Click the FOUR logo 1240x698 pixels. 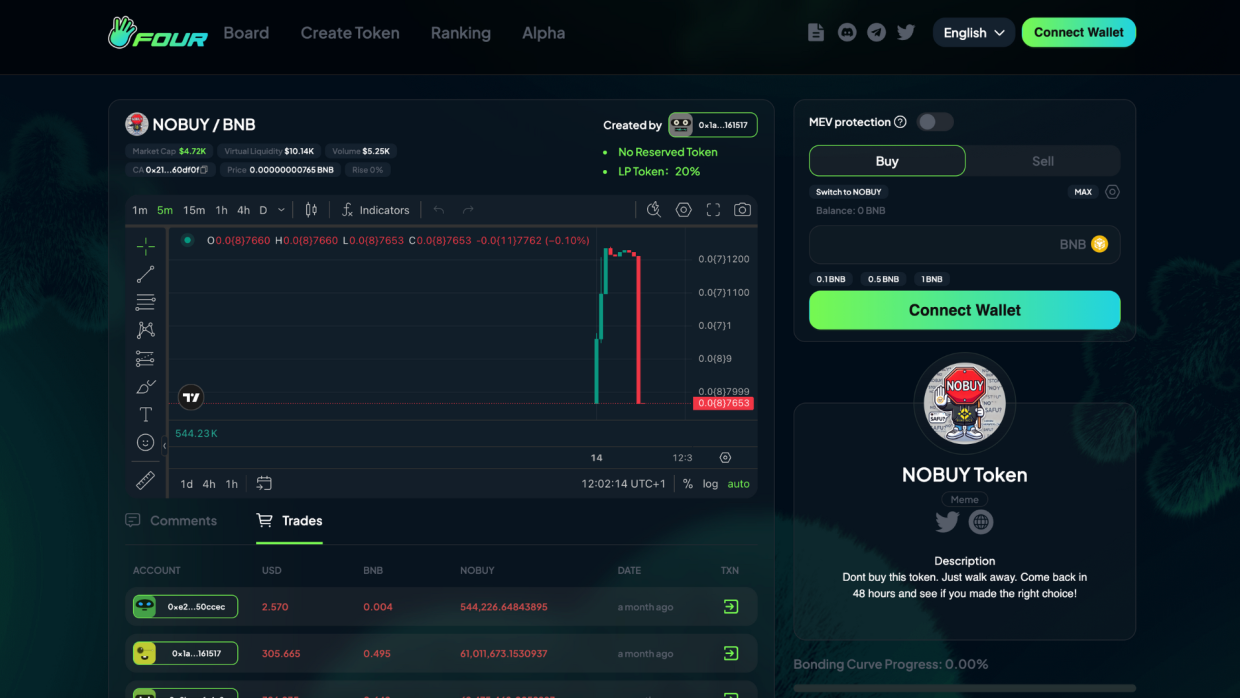157,33
